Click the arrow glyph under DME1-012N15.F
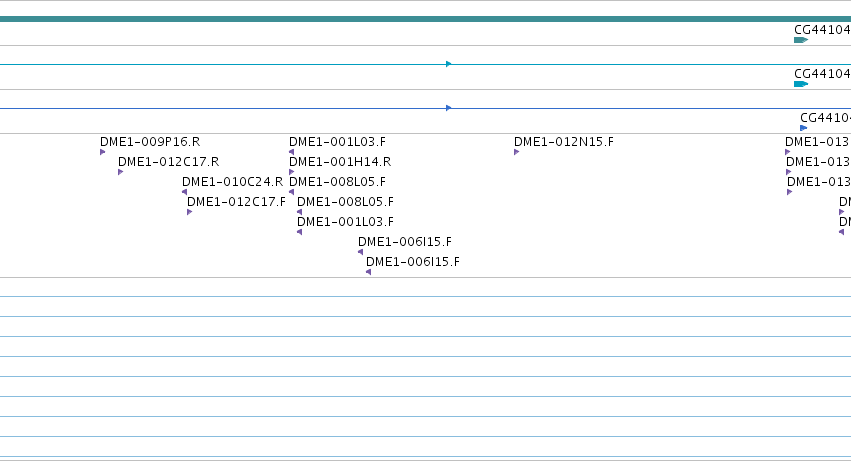 coord(517,152)
